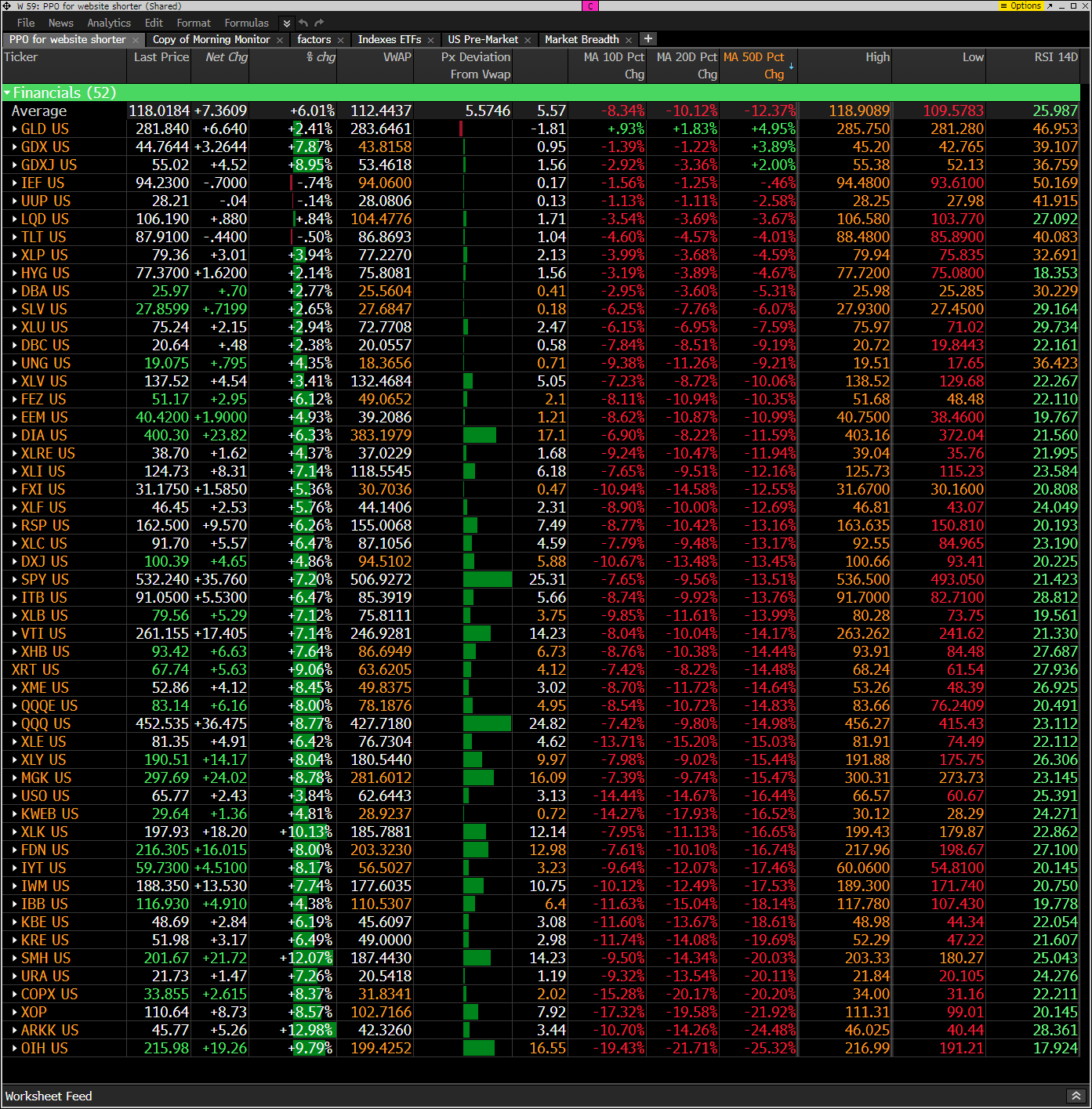Open the Format menu
Screen dimensions: 1092x1109
tap(194, 24)
